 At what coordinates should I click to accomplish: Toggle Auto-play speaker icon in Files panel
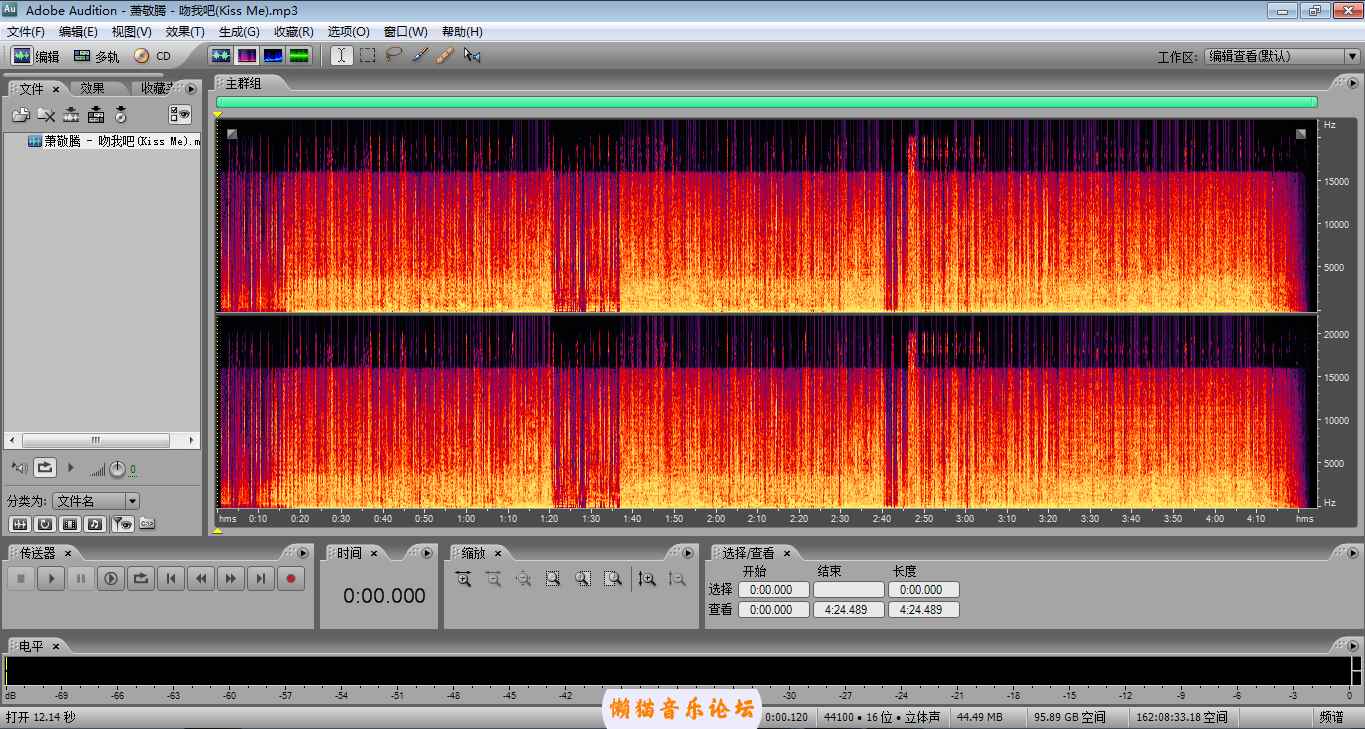[20, 467]
